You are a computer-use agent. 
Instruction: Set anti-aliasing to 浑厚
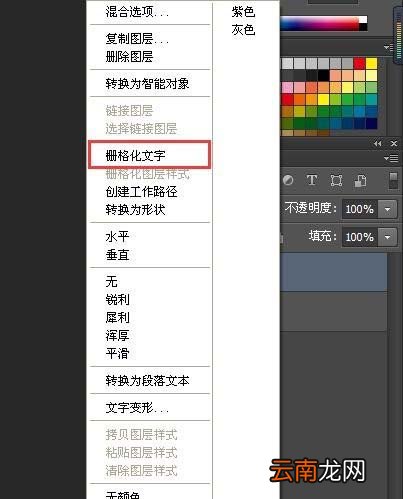[x=117, y=336]
